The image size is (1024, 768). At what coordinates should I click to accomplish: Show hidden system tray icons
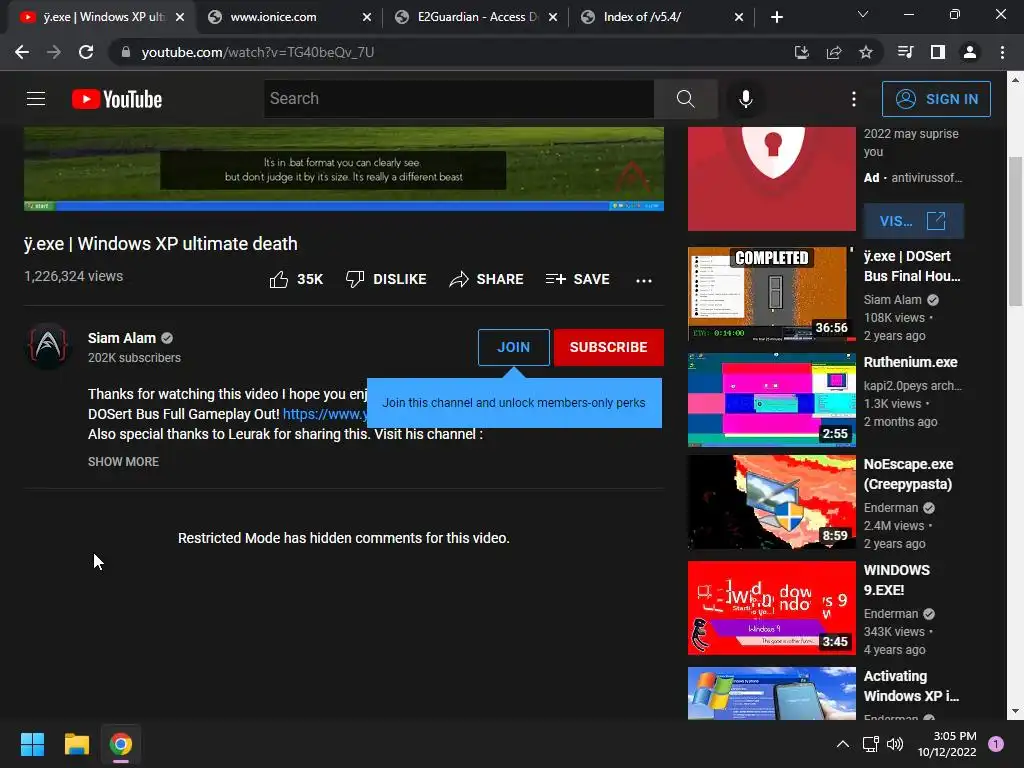click(843, 744)
